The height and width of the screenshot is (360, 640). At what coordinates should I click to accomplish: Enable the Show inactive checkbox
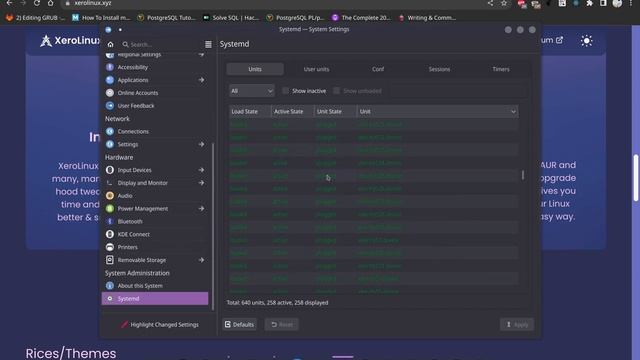click(285, 91)
